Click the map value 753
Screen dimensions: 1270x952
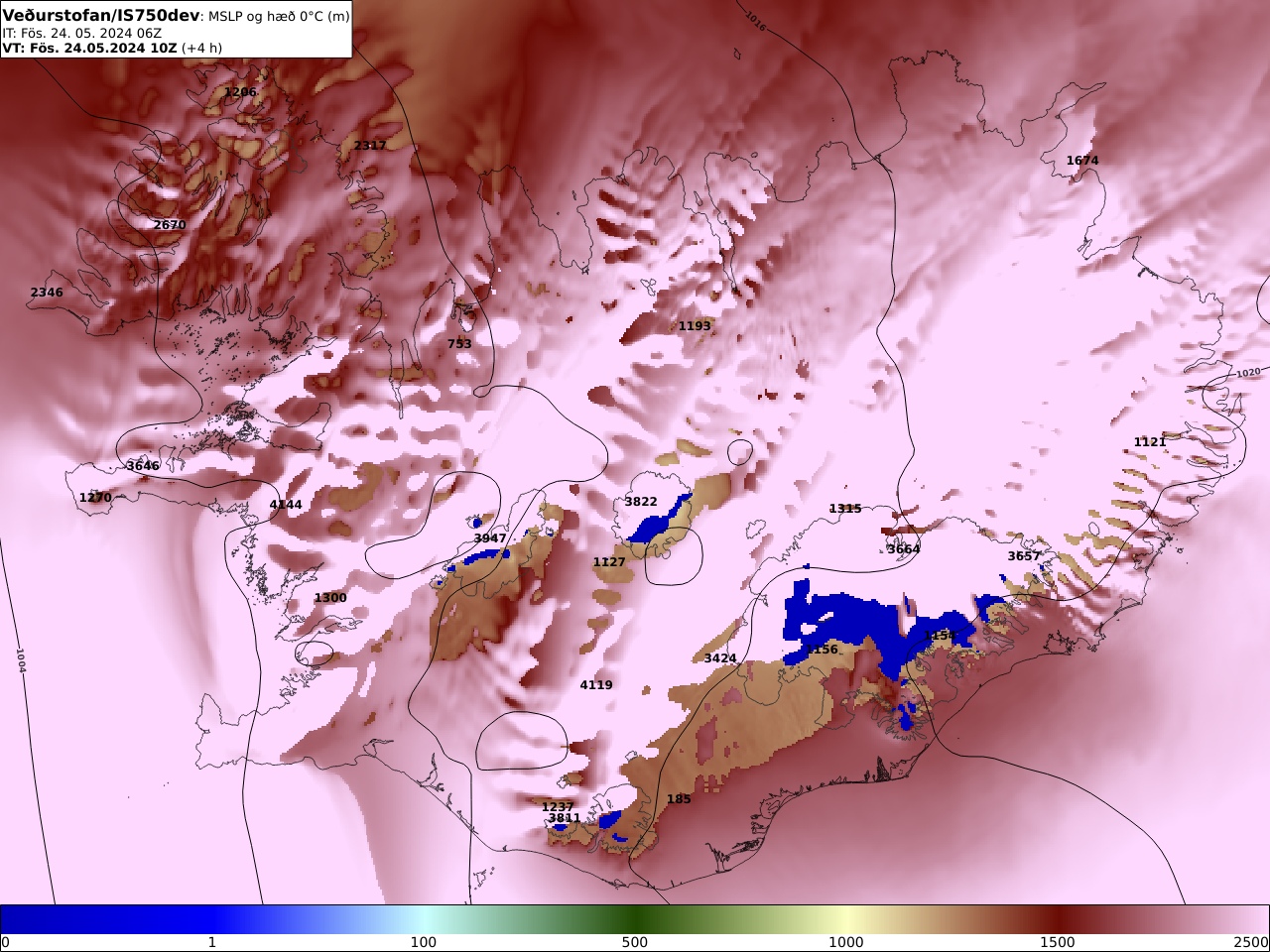459,344
